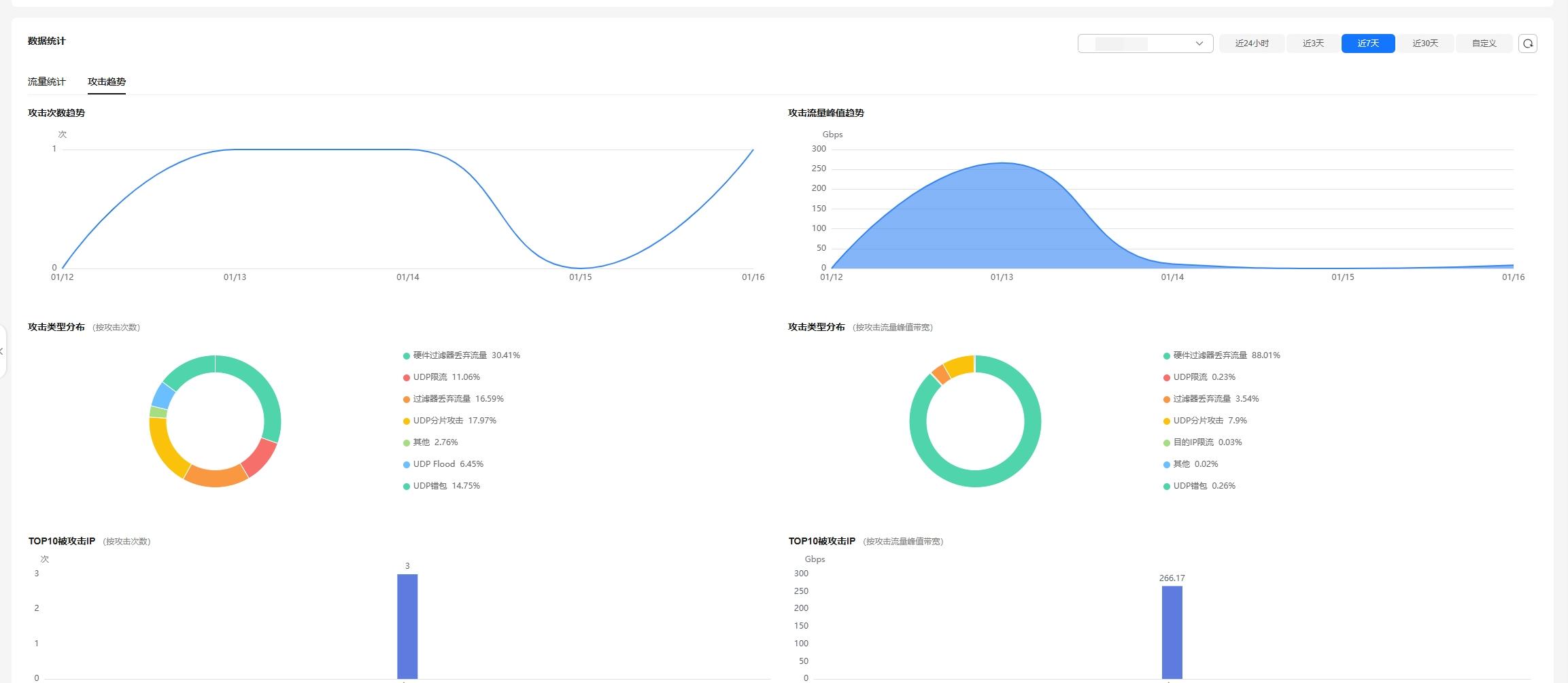
Task: Click the bar labeled 3 in TOP10 chart
Action: [x=407, y=625]
